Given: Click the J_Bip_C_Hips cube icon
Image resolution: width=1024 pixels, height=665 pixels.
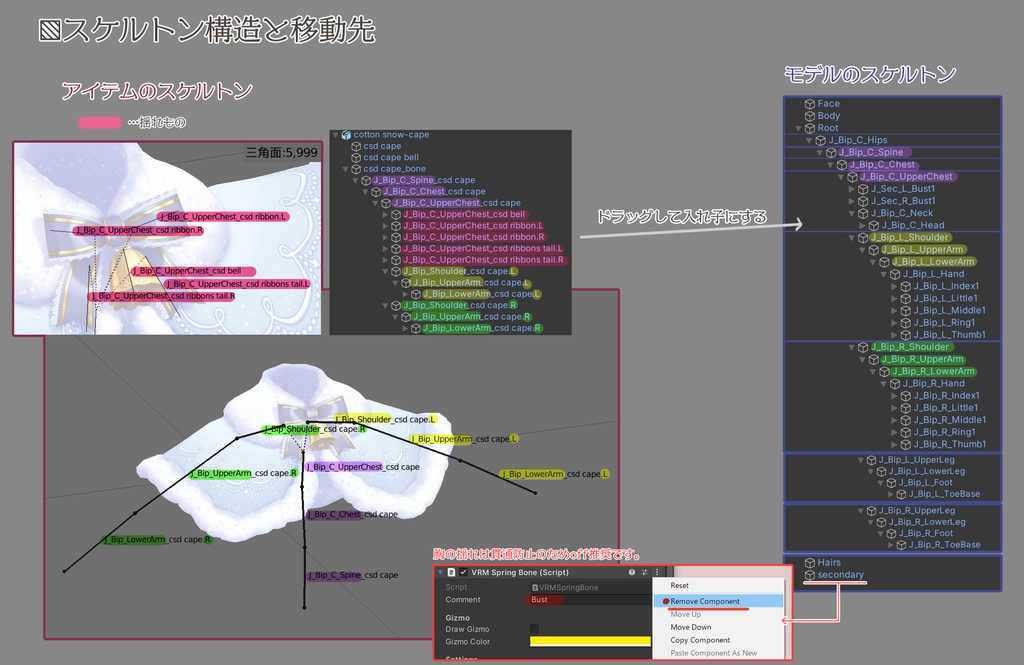Looking at the screenshot, I should [820, 140].
